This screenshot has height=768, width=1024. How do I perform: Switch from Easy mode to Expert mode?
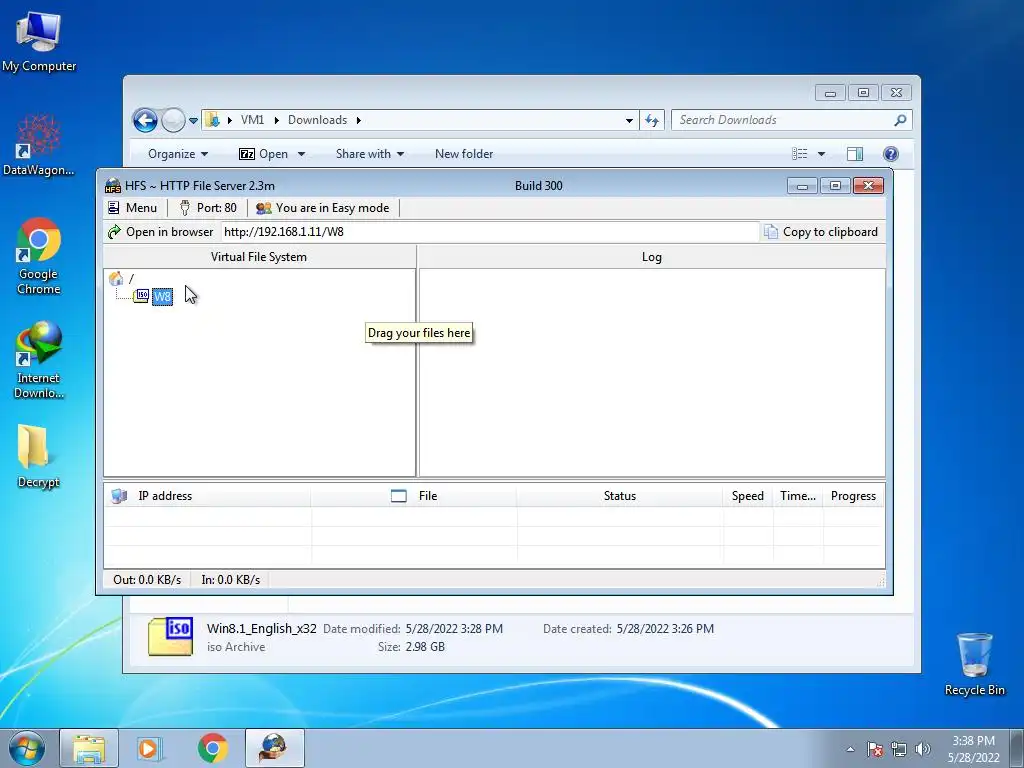[x=323, y=208]
